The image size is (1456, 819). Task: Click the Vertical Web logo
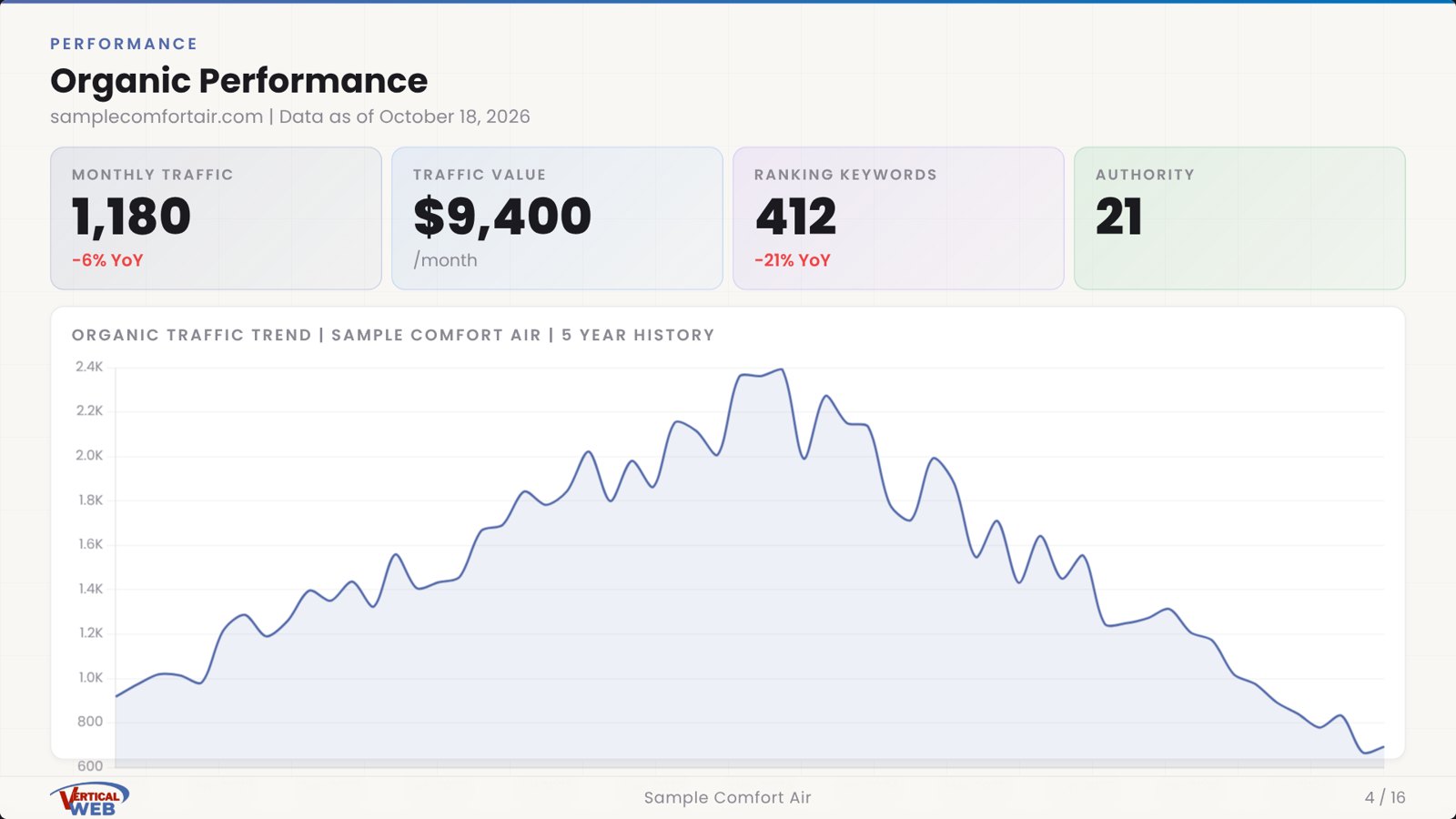tap(89, 799)
